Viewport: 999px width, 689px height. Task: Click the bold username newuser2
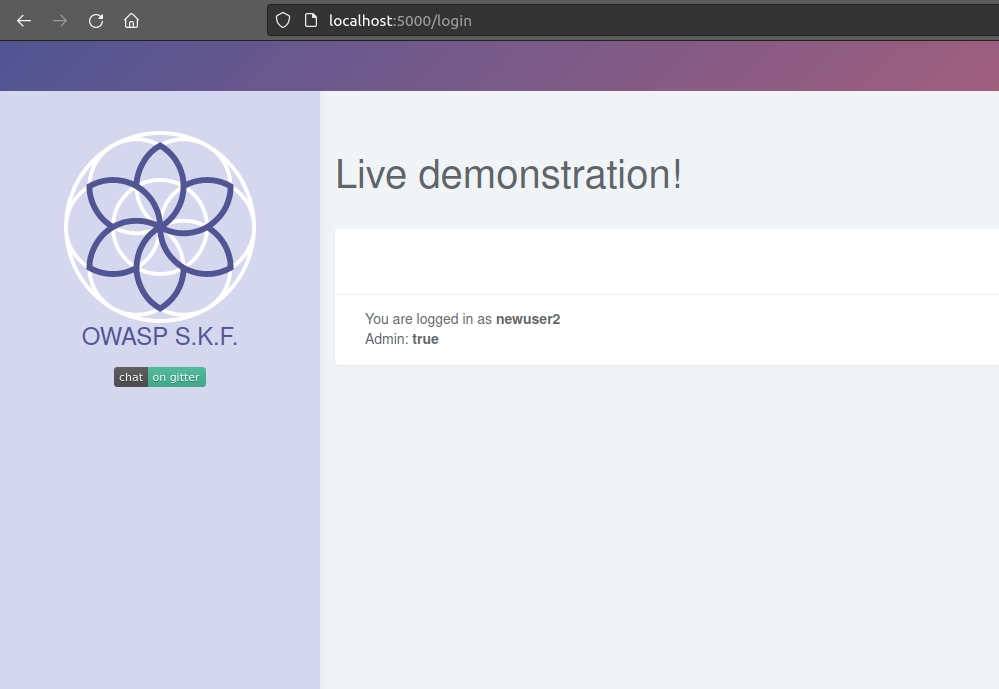pyautogui.click(x=528, y=319)
